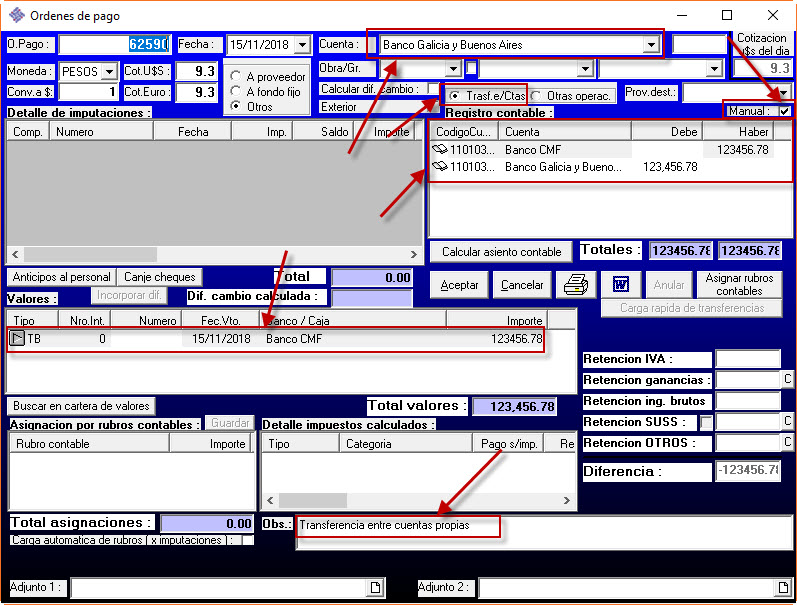The image size is (797, 605).
Task: Select the 'A proveedor' radio option
Action: coord(236,76)
